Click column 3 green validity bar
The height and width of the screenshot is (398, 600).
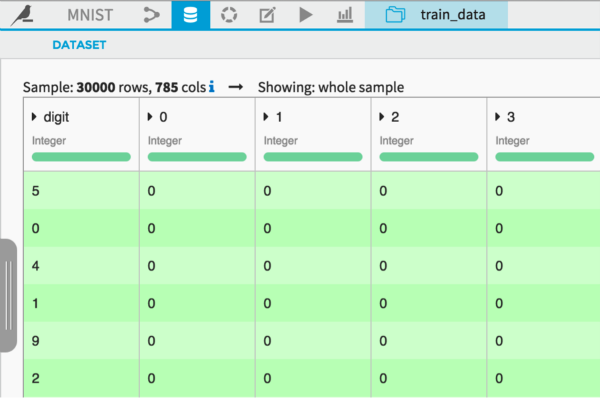coord(545,157)
